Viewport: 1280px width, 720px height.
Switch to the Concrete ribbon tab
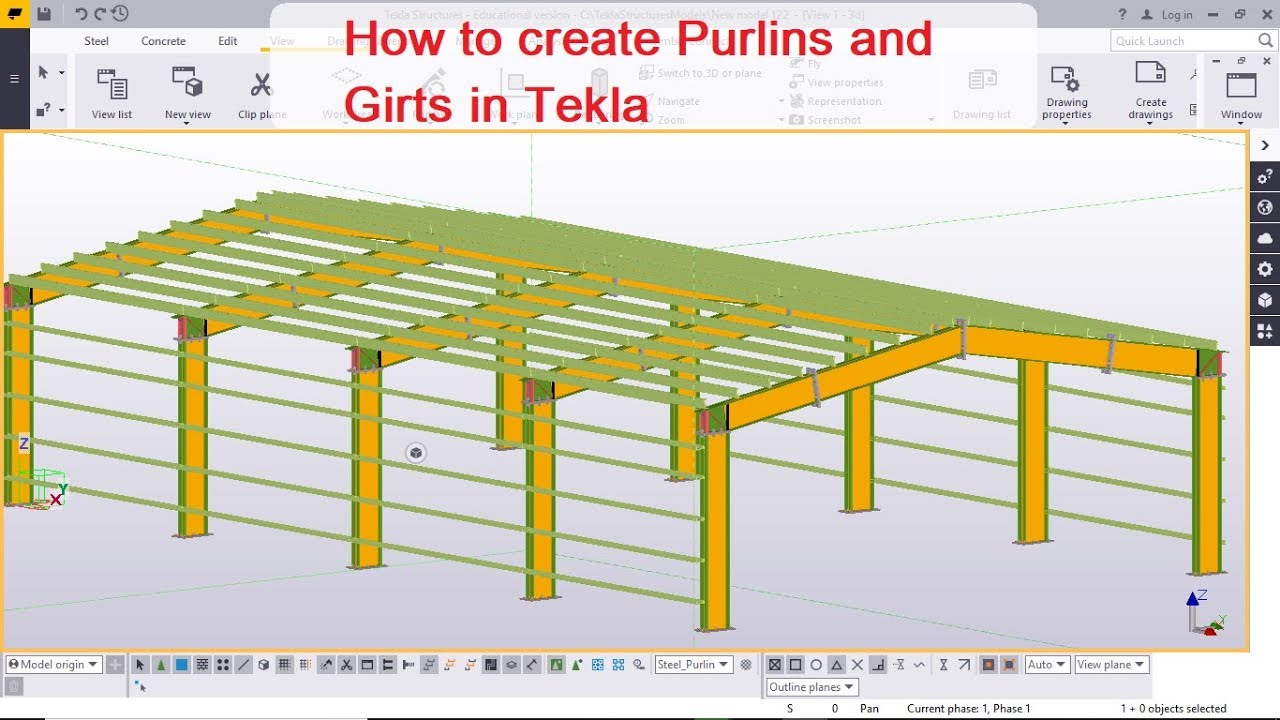pos(163,41)
